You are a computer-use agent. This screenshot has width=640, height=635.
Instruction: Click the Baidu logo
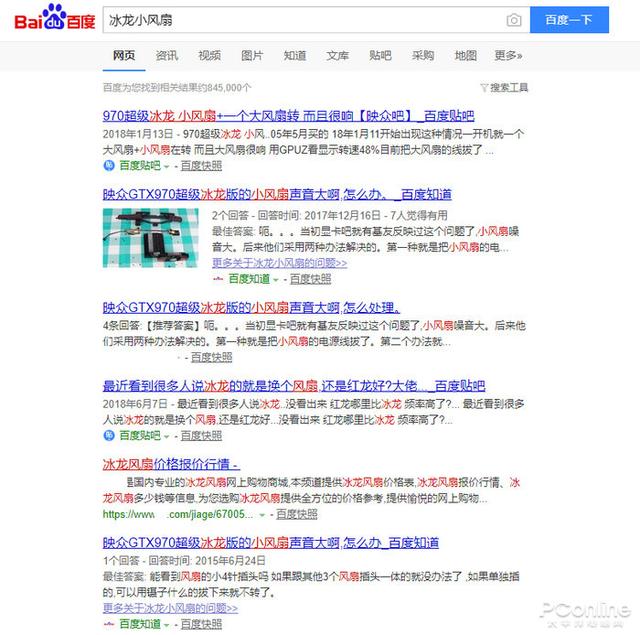click(x=54, y=18)
